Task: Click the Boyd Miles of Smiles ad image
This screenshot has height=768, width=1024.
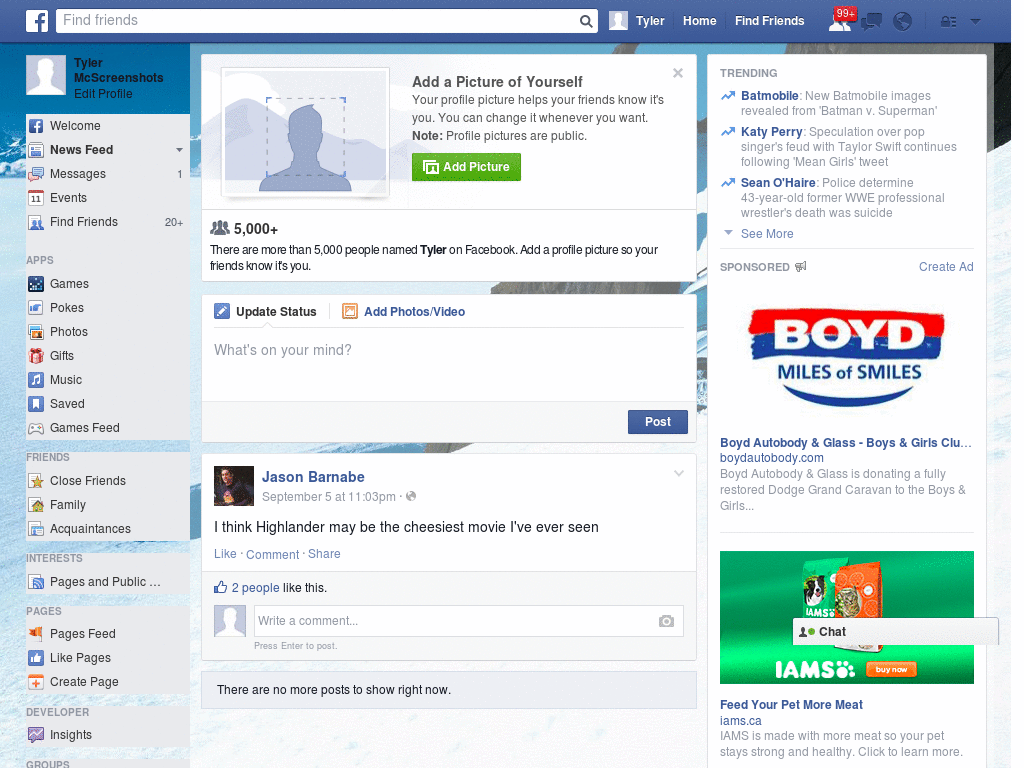Action: 847,358
